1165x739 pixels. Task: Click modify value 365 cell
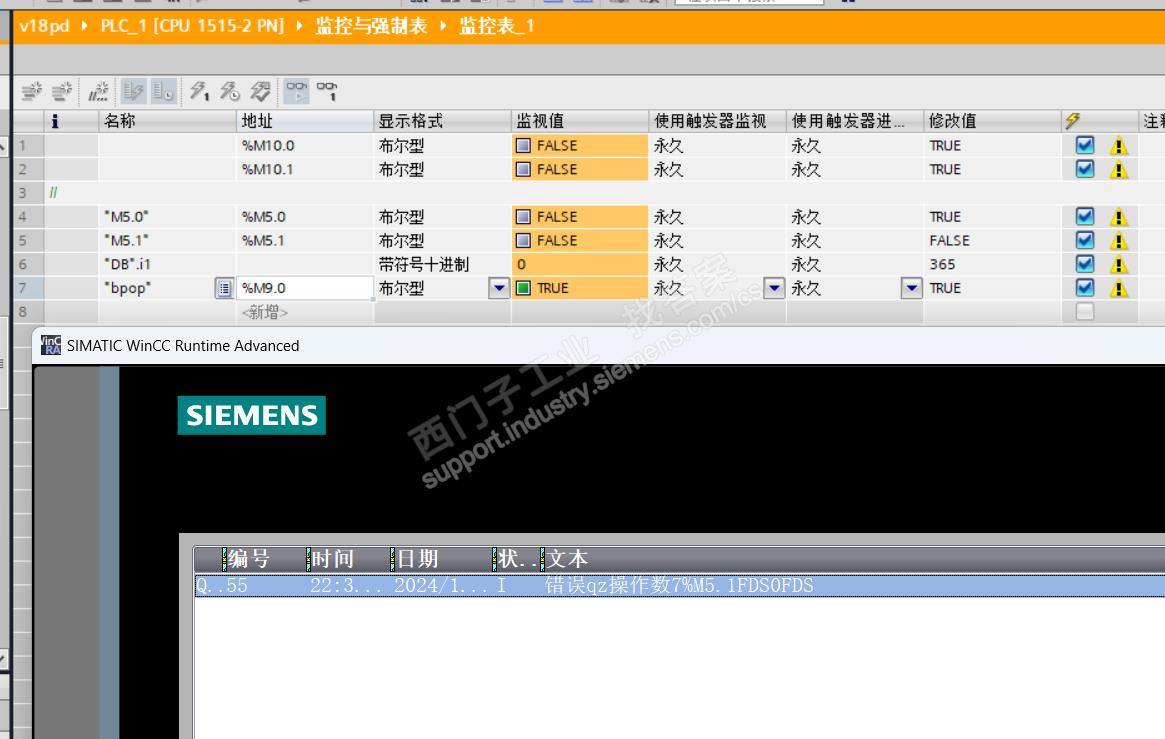click(x=992, y=264)
